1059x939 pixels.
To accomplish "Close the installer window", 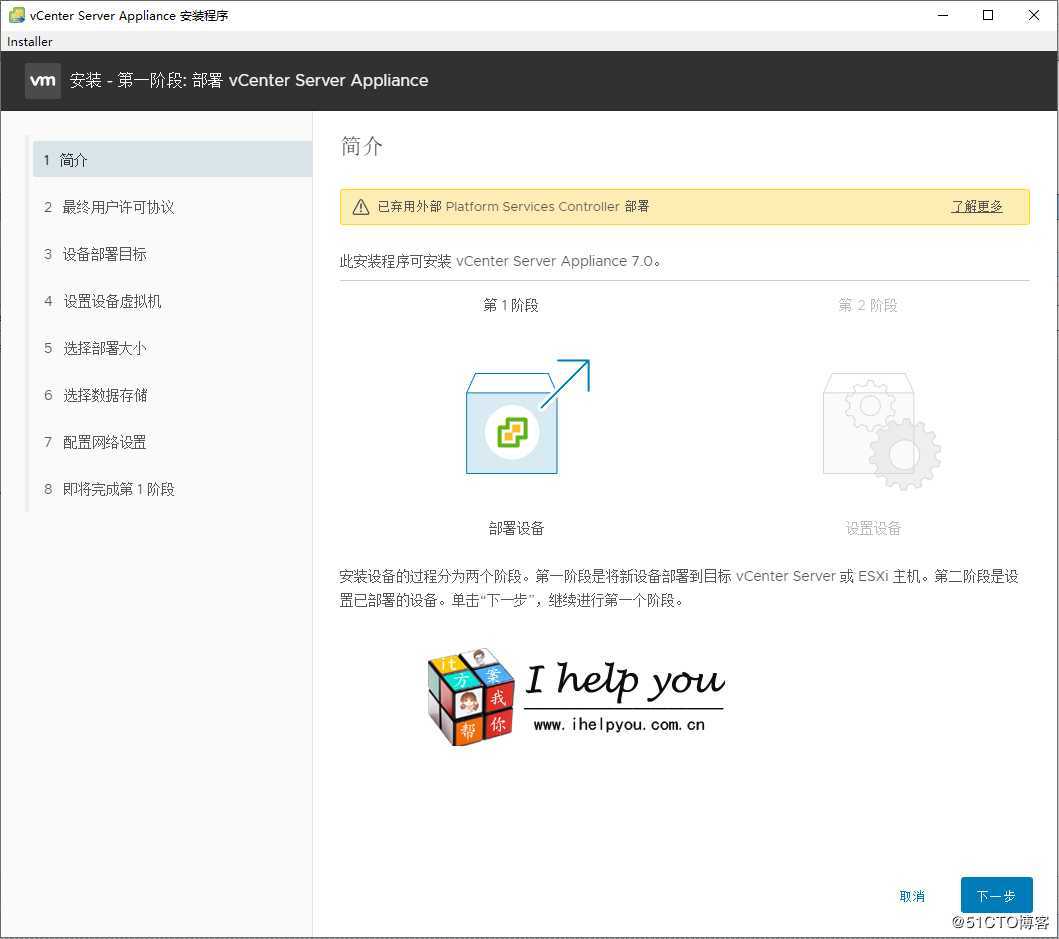I will (1033, 15).
